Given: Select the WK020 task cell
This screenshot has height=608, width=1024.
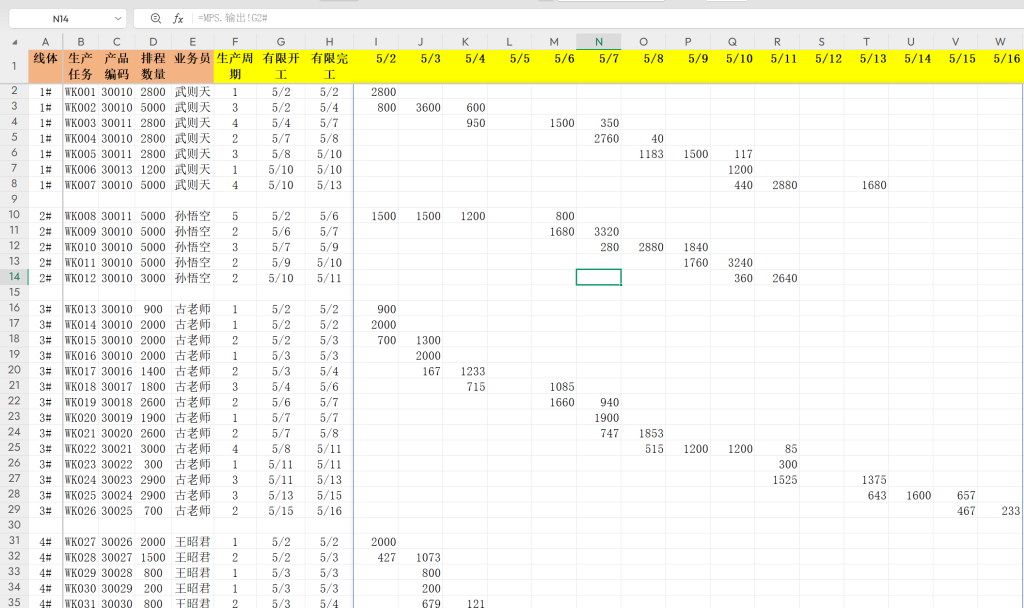Looking at the screenshot, I should point(80,418).
